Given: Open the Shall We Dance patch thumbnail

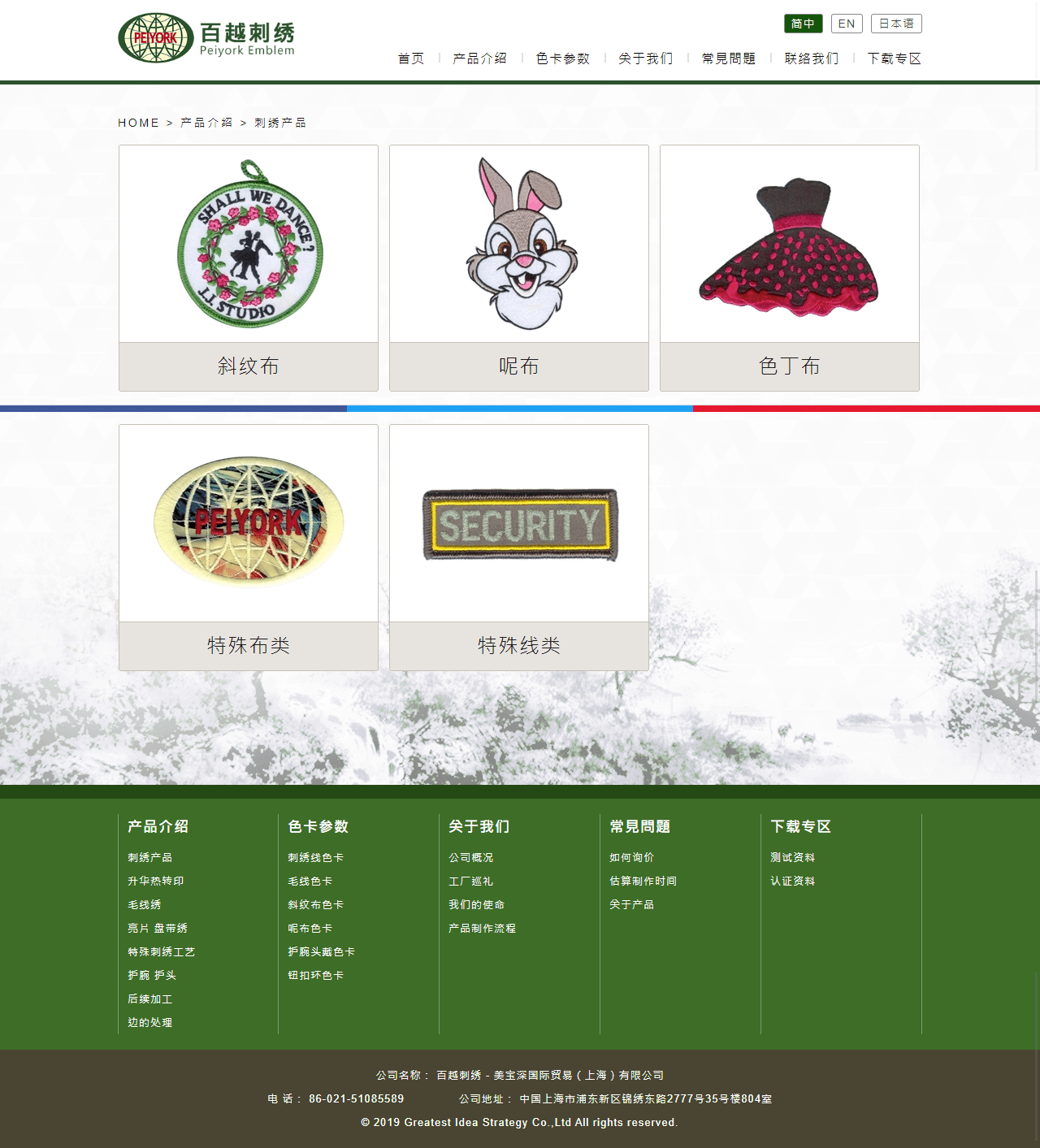Looking at the screenshot, I should [249, 244].
